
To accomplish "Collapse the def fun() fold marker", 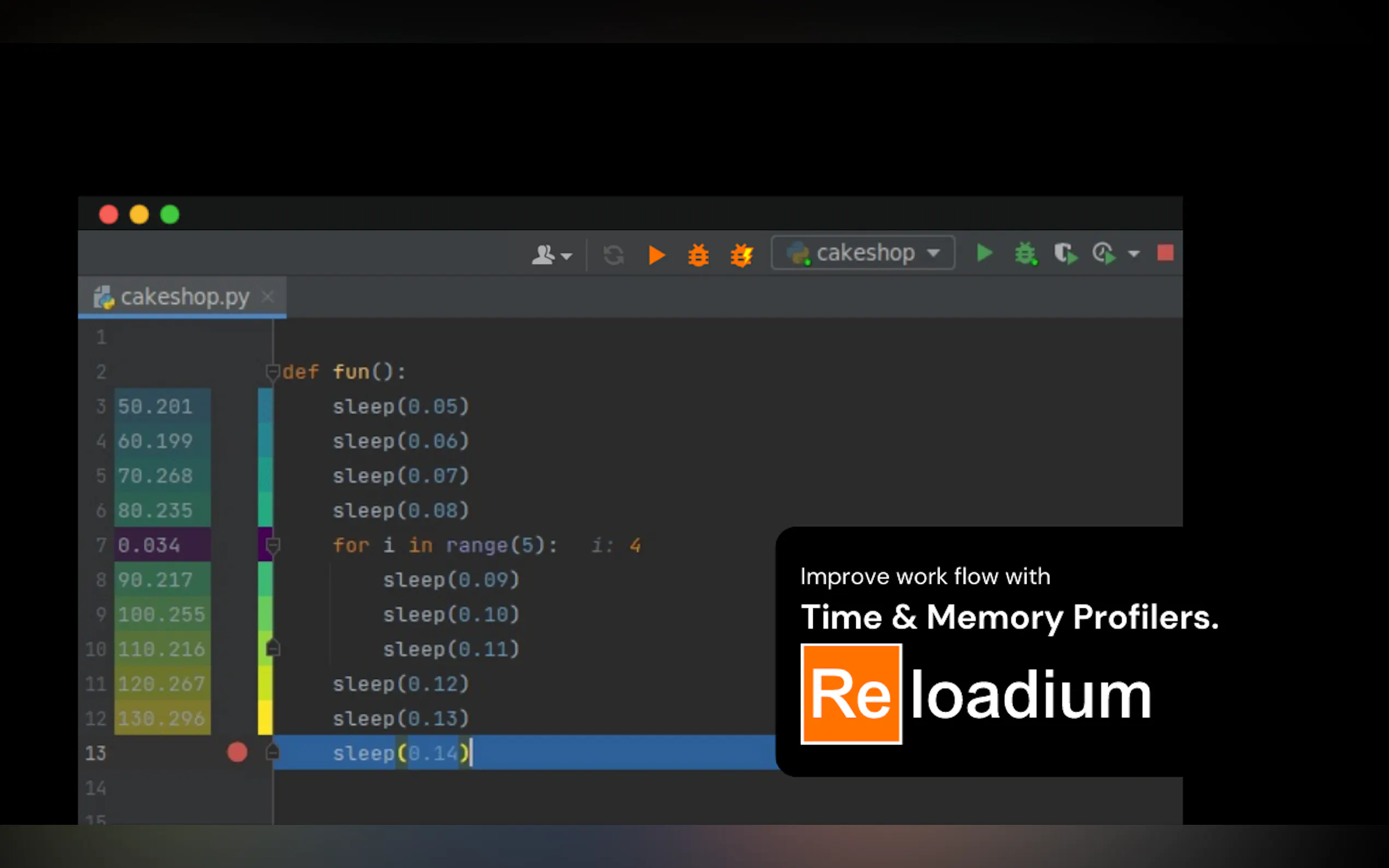I will [273, 372].
